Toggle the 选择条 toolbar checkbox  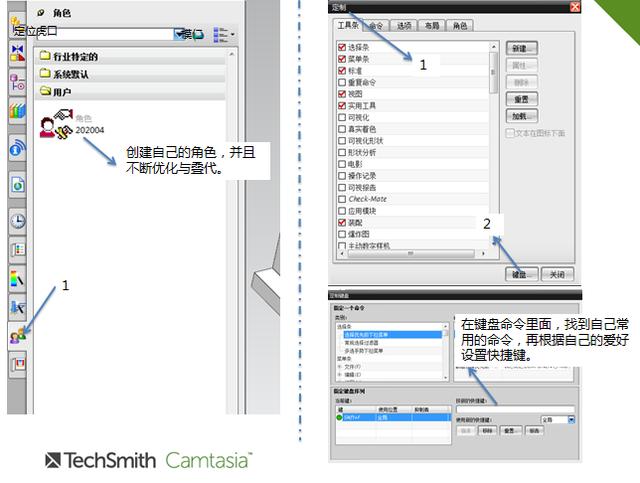(x=342, y=47)
